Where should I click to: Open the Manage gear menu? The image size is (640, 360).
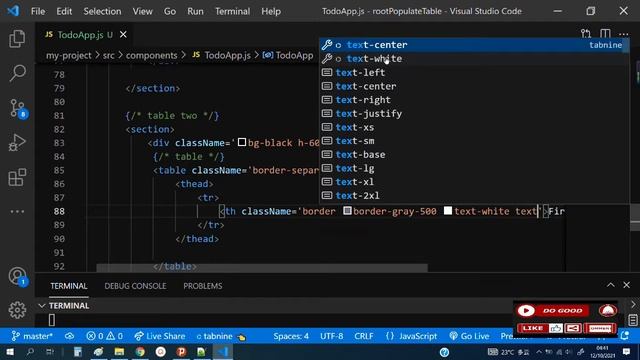pyautogui.click(x=17, y=310)
